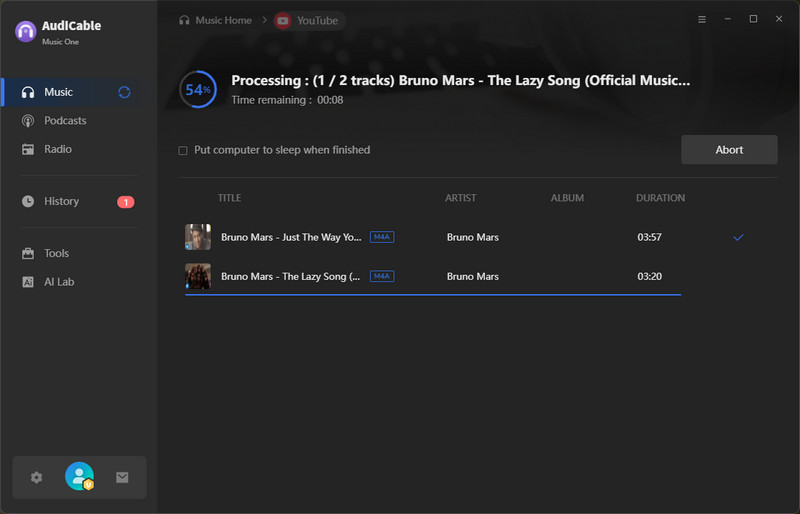The image size is (800, 514).
Task: Click the Processing track status text
Action: pyautogui.click(x=460, y=81)
